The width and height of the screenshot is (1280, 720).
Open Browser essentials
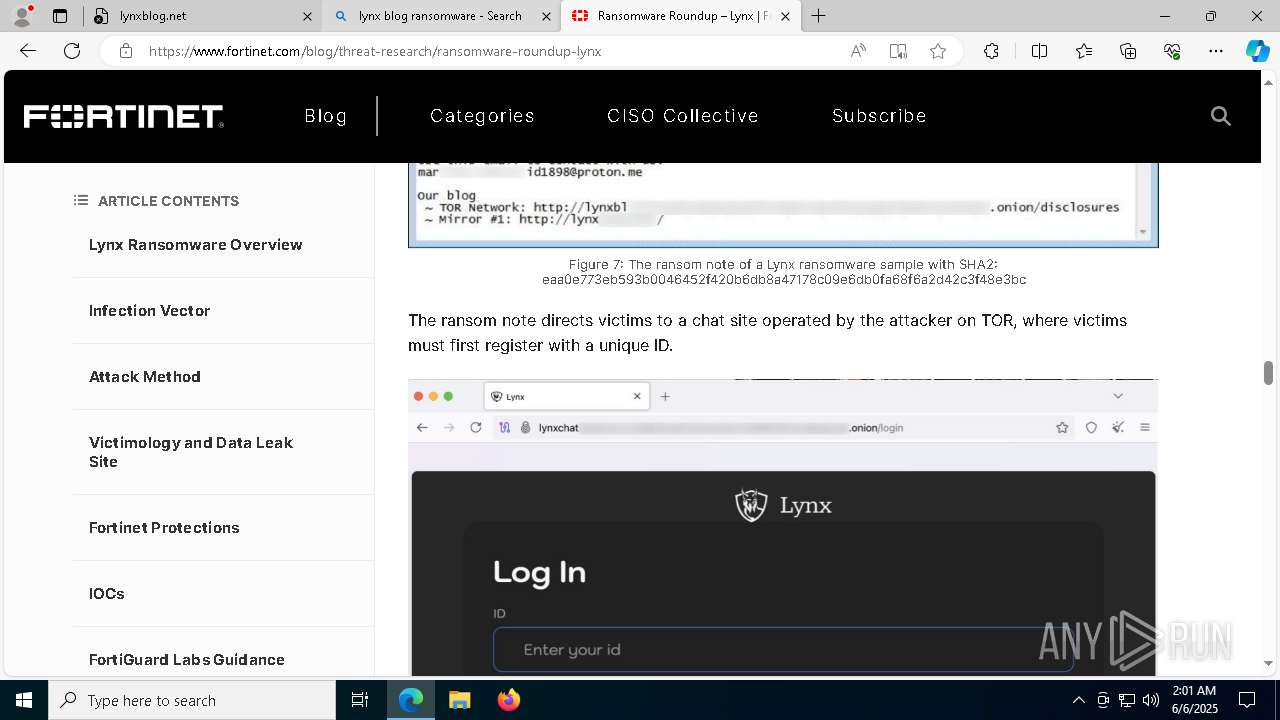point(1172,51)
